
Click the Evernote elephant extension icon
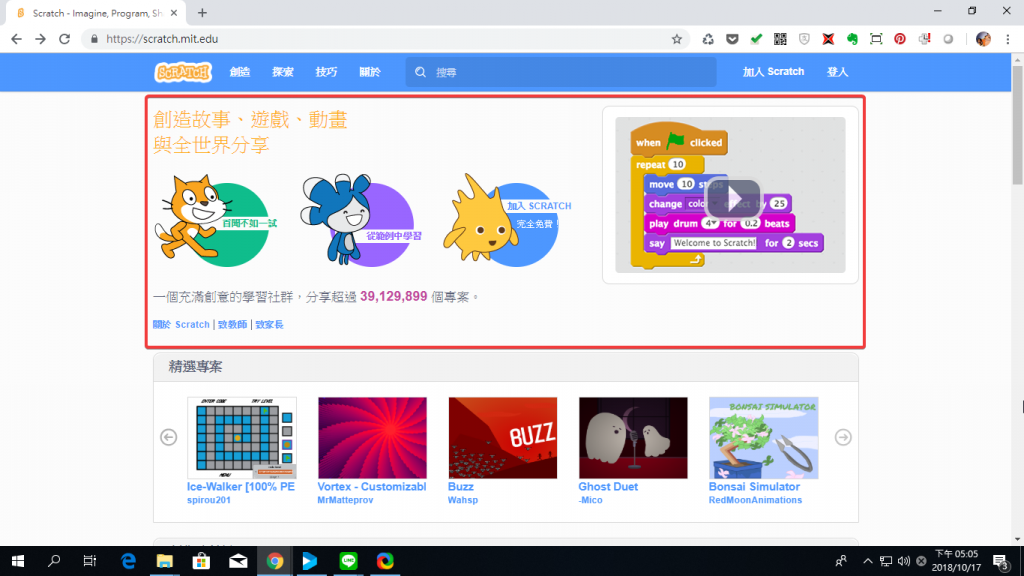tap(852, 39)
